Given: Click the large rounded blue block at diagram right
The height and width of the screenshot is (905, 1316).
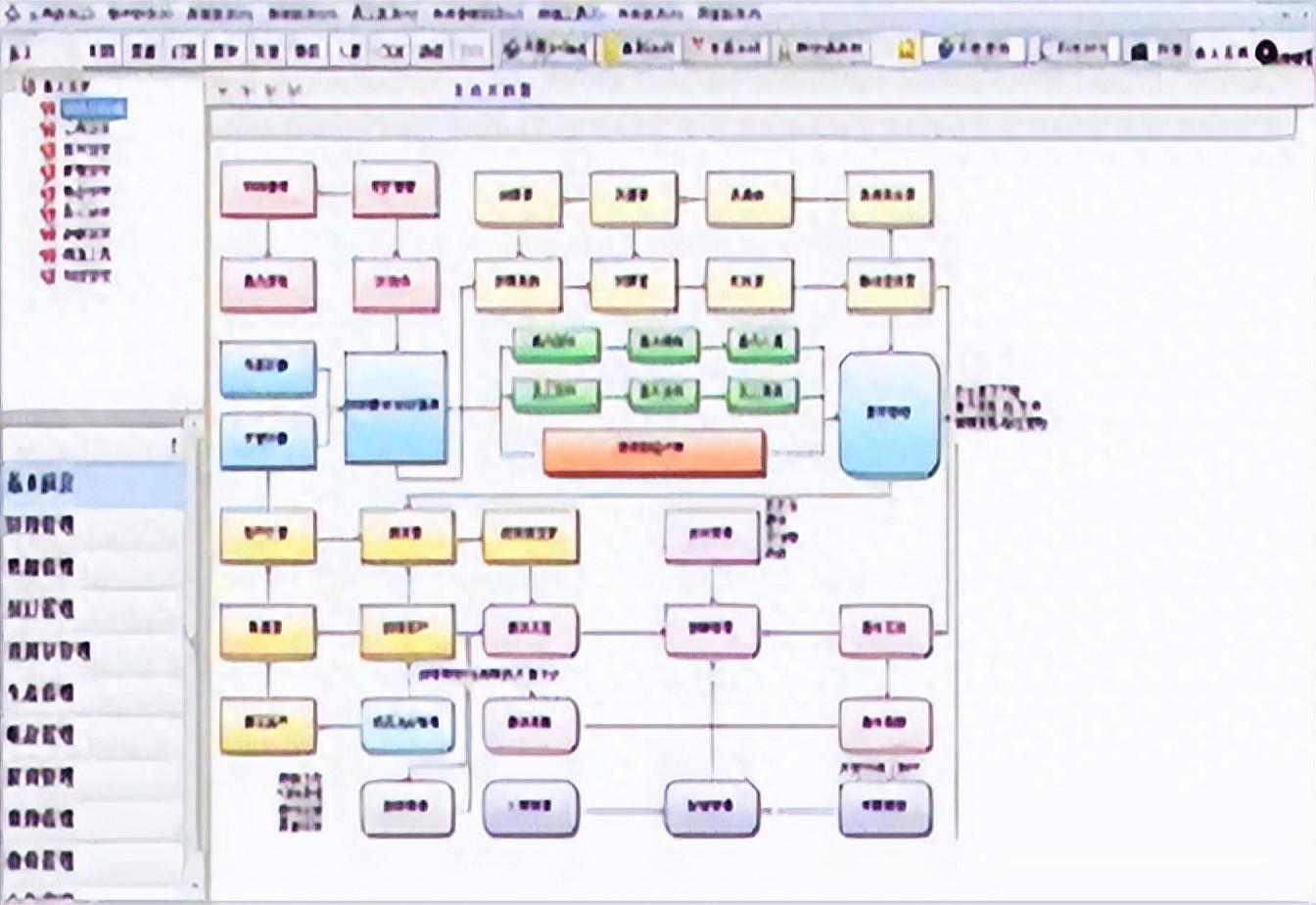Looking at the screenshot, I should coord(889,416).
